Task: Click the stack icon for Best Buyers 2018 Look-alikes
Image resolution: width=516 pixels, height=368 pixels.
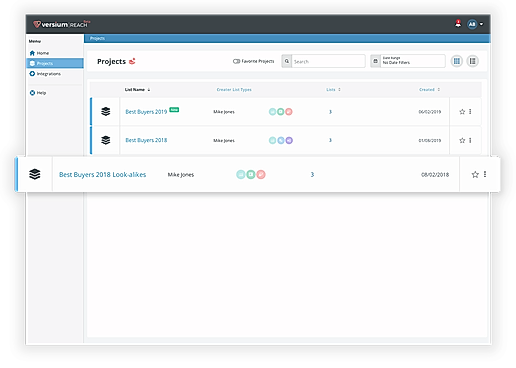Action: tap(35, 174)
